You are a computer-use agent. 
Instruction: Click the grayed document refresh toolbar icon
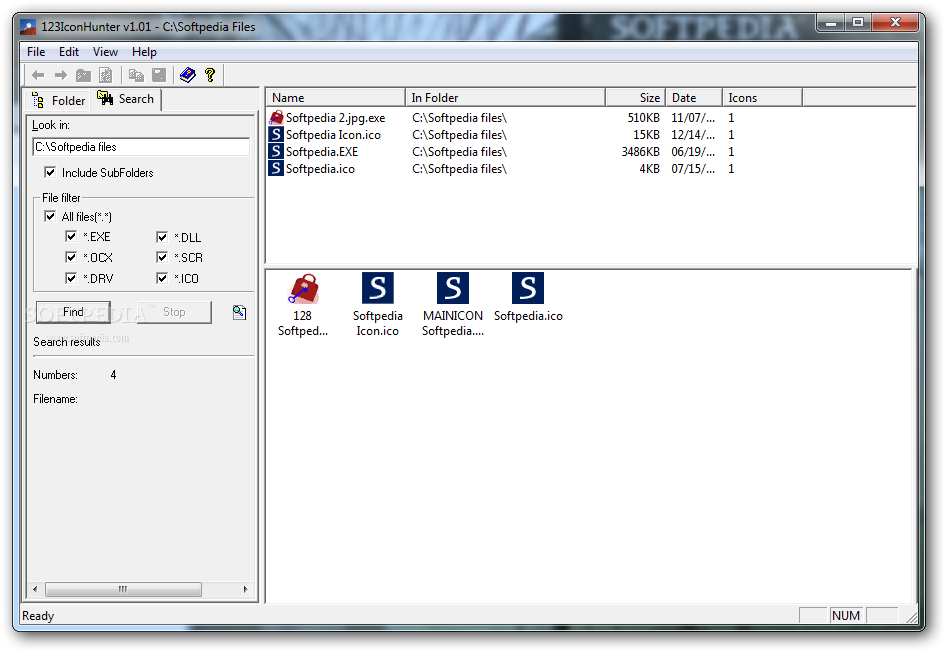pos(106,75)
